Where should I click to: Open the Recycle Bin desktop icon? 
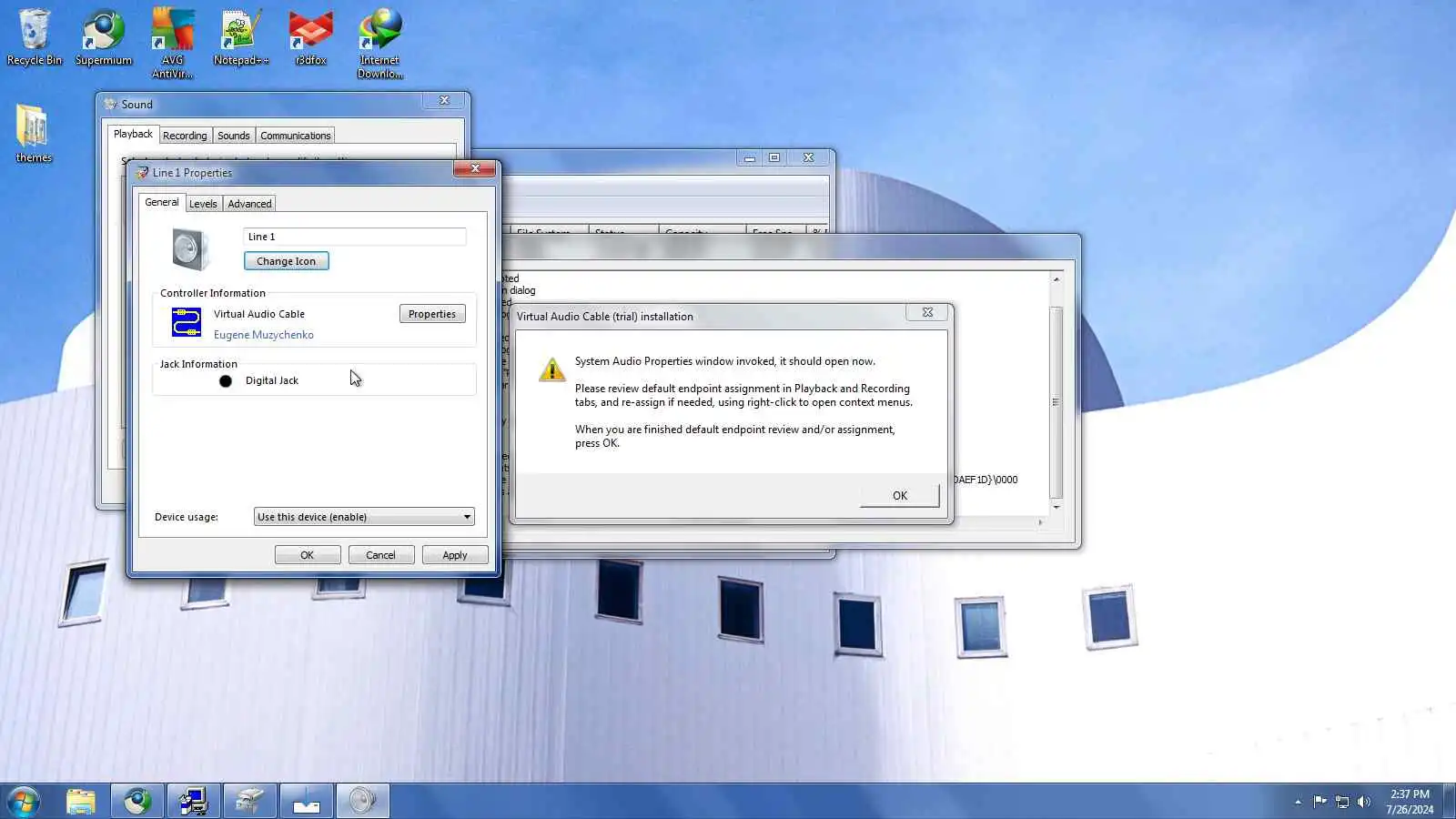click(x=35, y=37)
